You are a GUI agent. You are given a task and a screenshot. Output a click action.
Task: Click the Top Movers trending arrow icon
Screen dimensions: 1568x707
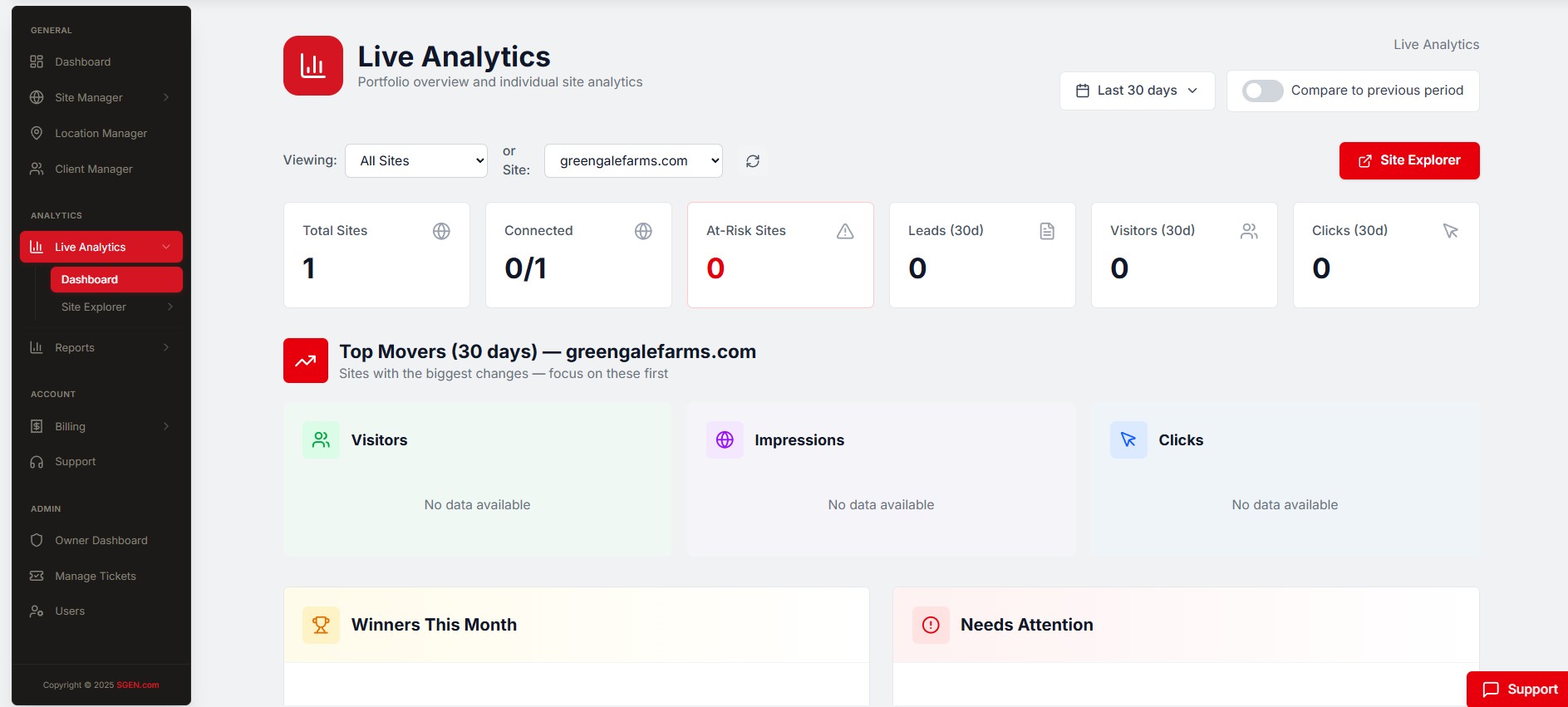click(x=306, y=361)
